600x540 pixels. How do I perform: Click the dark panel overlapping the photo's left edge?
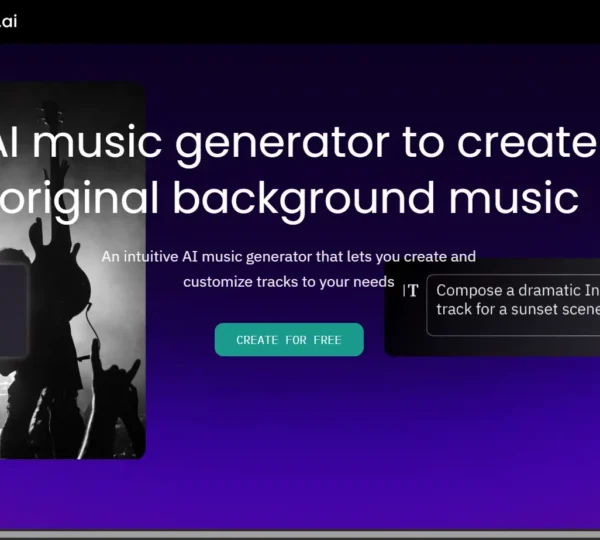[12, 310]
